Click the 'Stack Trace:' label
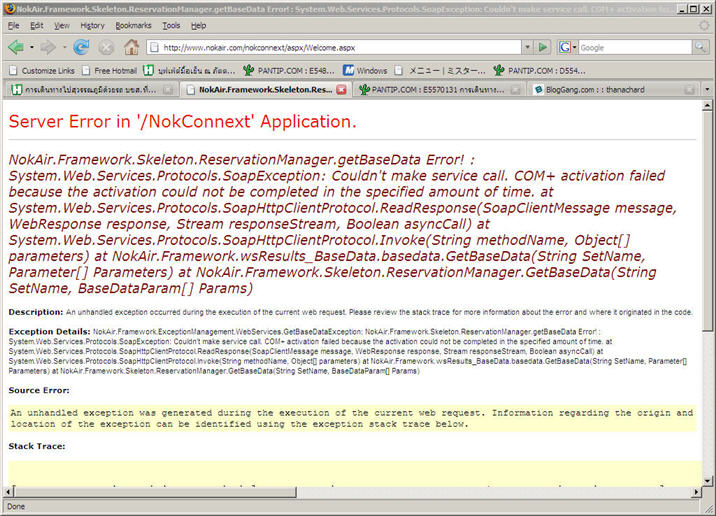This screenshot has height=516, width=716. 37,446
